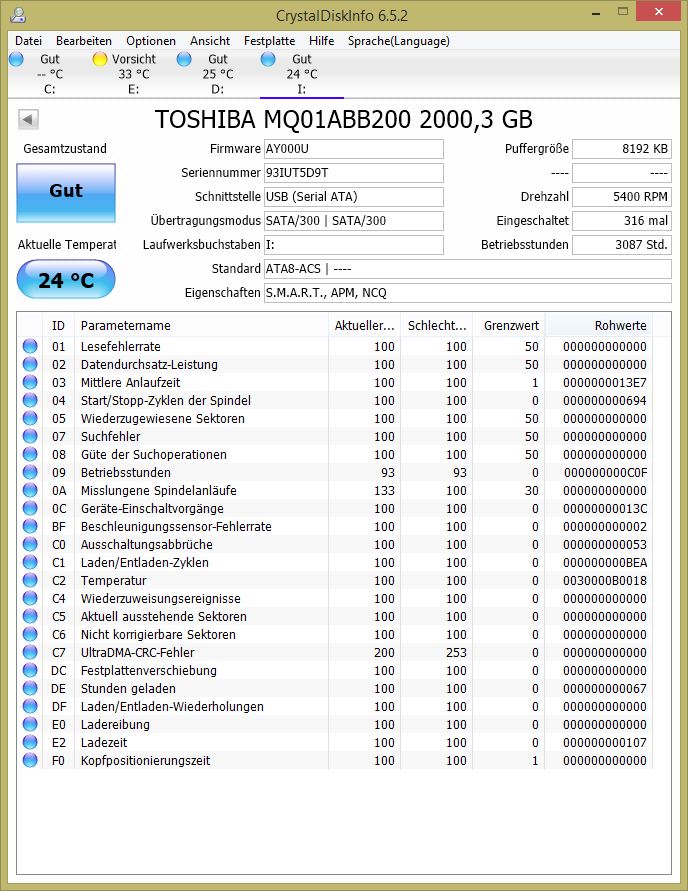Click status orb of Wiederzugewiesene Sektoren row
Image resolution: width=688 pixels, height=891 pixels.
pyautogui.click(x=30, y=418)
